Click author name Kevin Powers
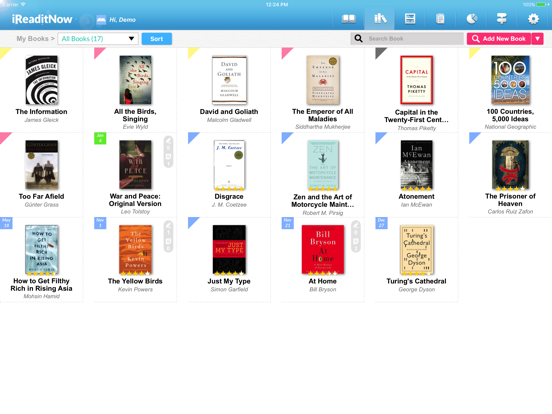Image resolution: width=552 pixels, height=414 pixels. point(135,289)
